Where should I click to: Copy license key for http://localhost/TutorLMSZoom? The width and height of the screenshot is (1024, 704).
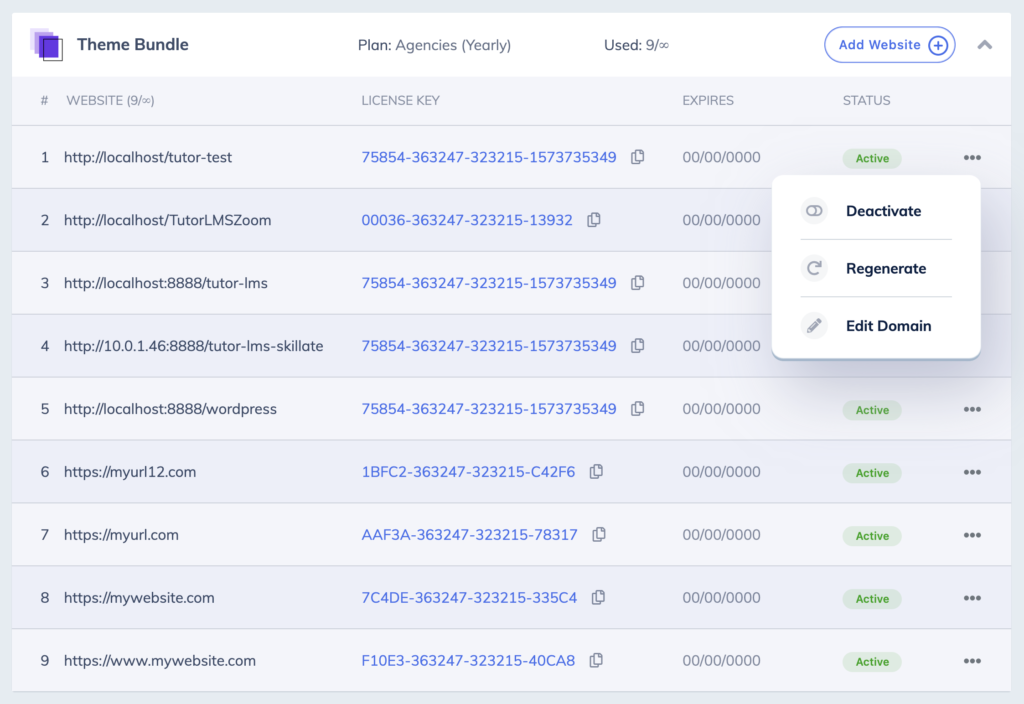594,220
